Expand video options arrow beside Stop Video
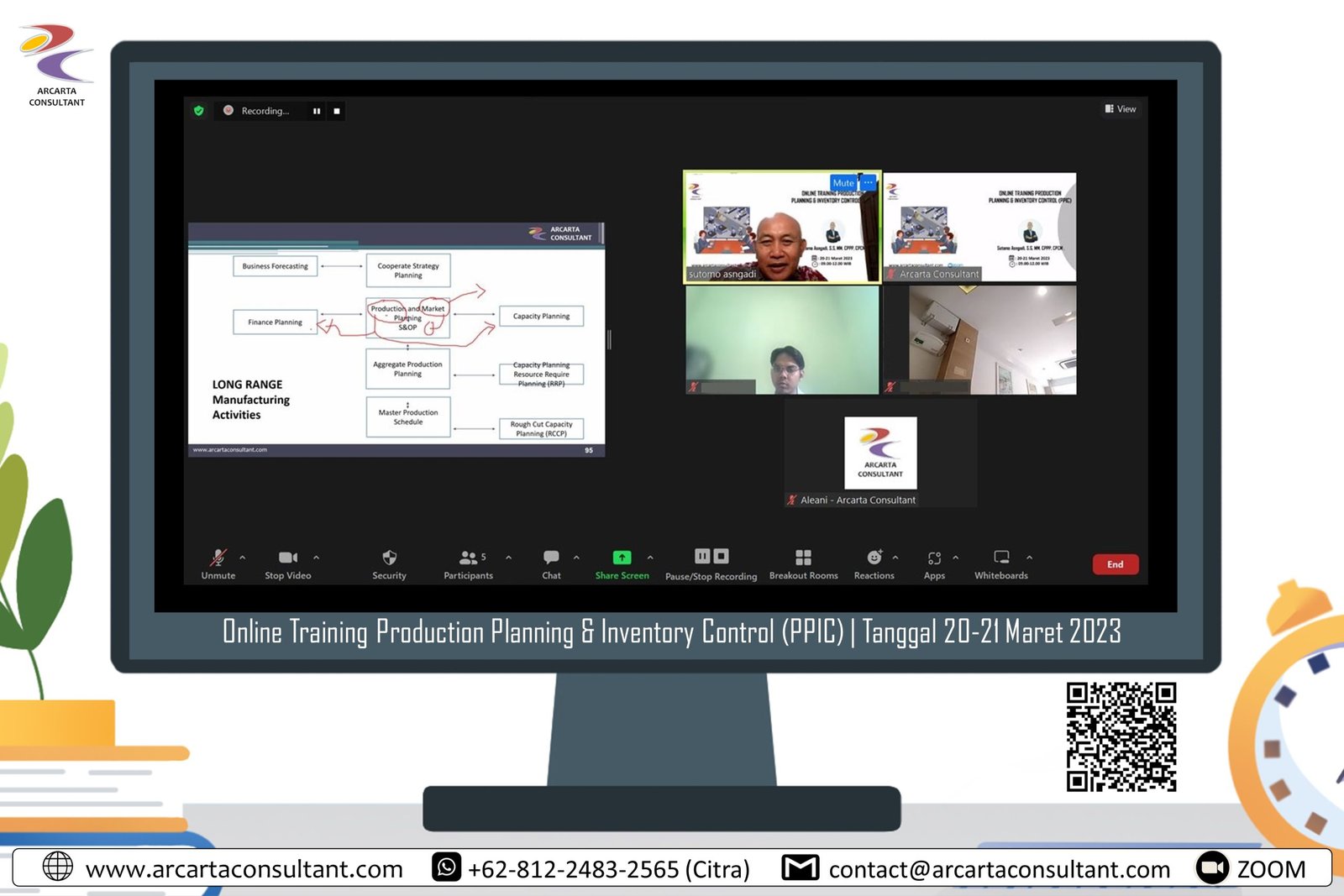 click(317, 558)
